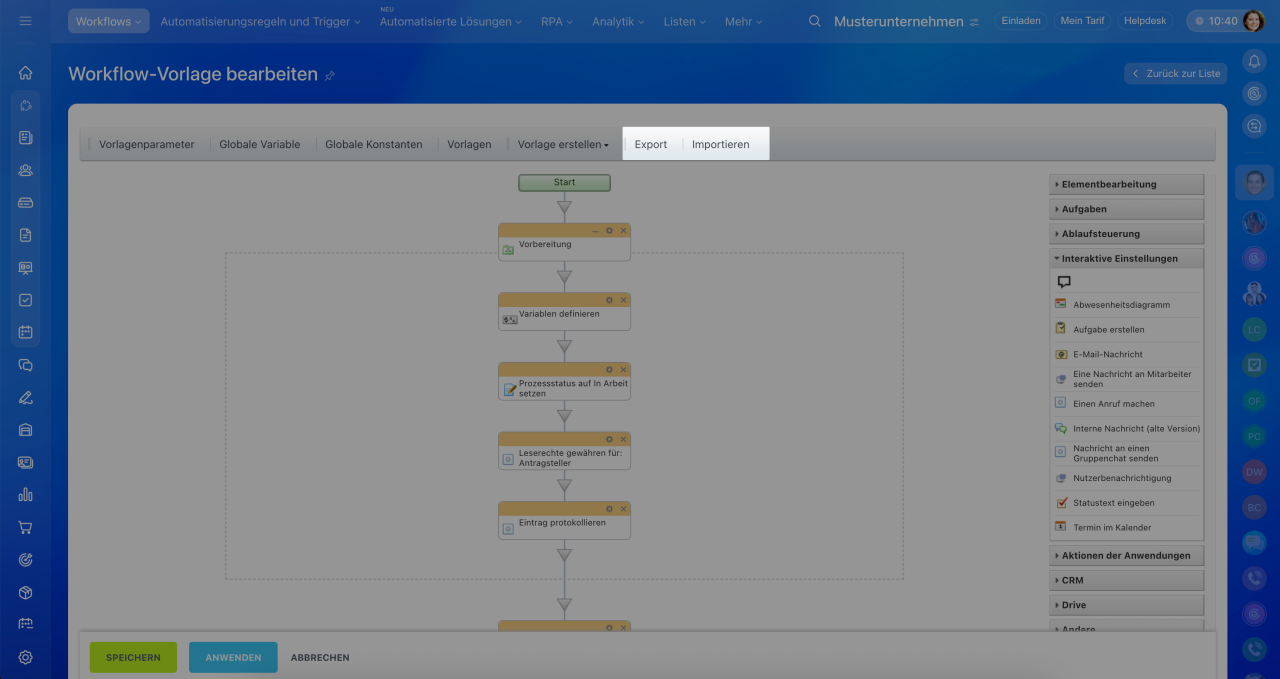The height and width of the screenshot is (679, 1280).
Task: Open the Listen dropdown menu
Action: click(x=684, y=21)
